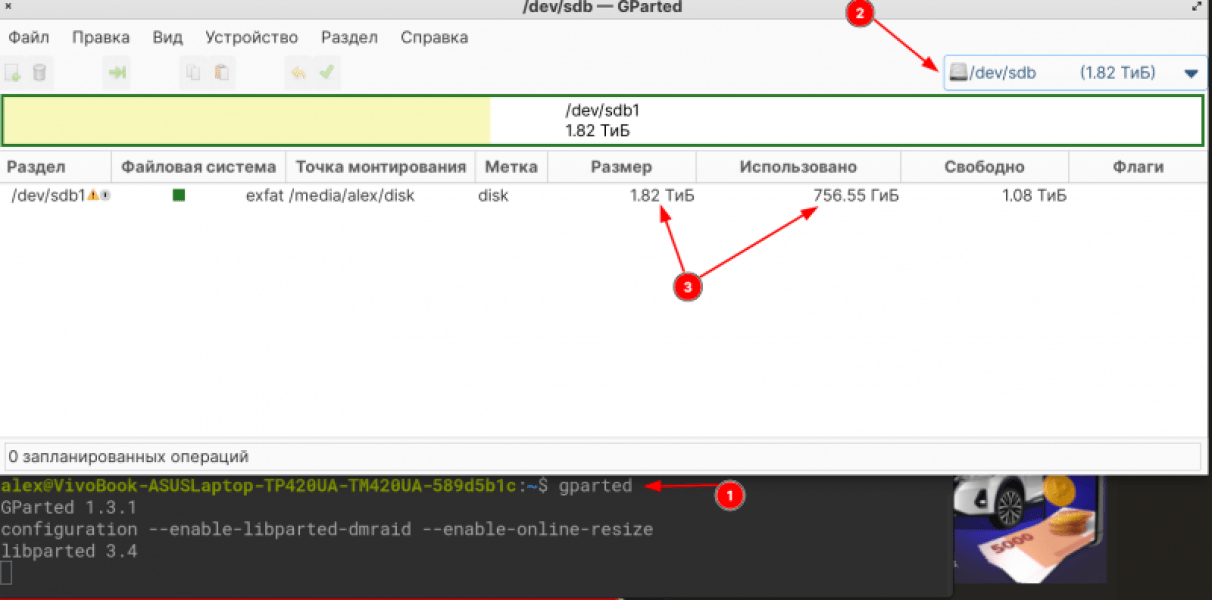This screenshot has height=600, width=1212.
Task: Select the New Partition tool
Action: click(14, 72)
